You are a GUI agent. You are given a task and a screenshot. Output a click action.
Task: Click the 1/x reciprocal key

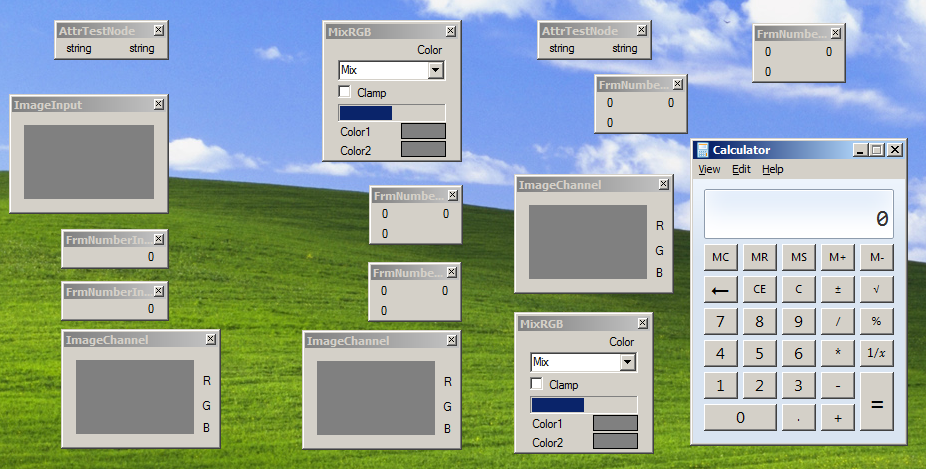tap(876, 353)
